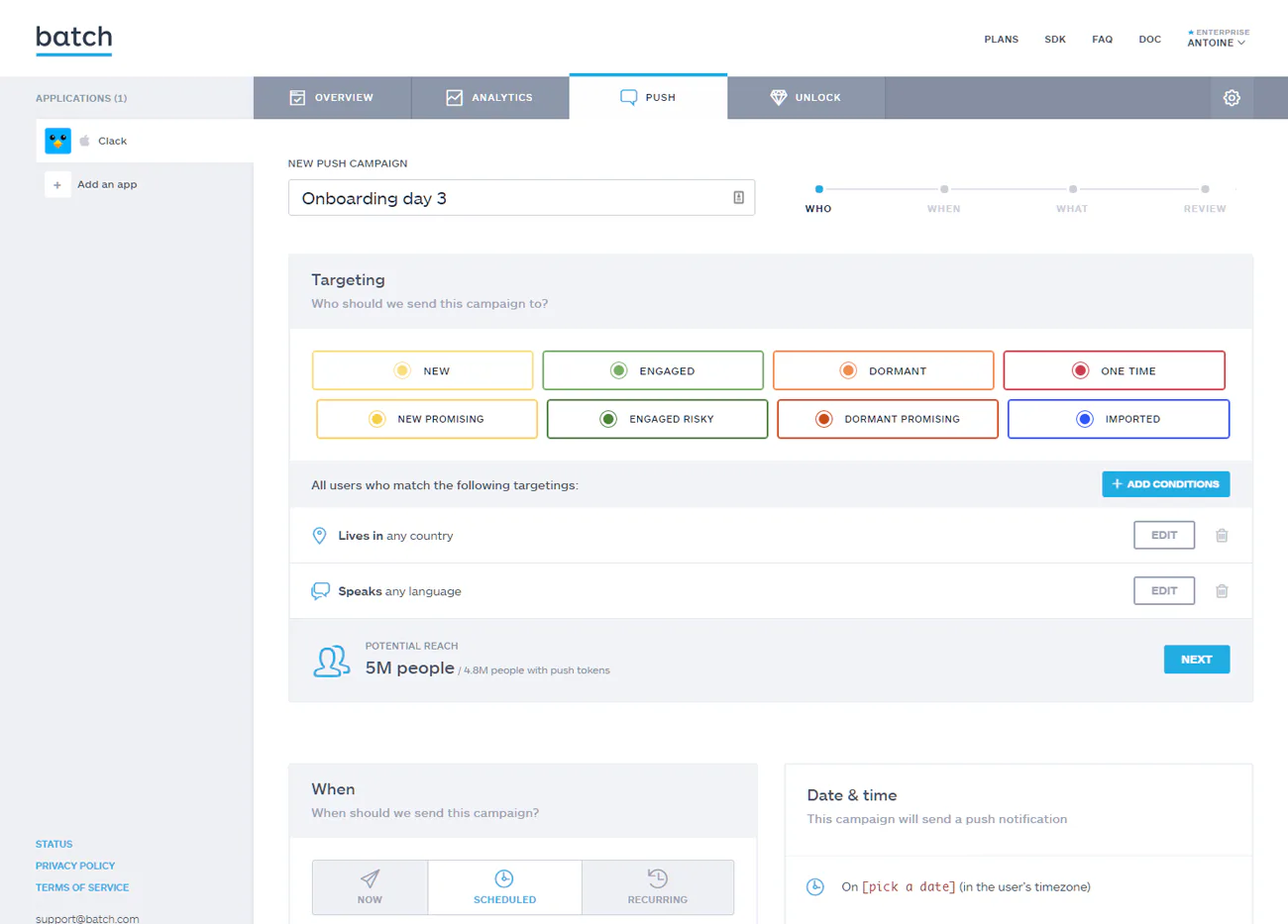
Task: Open settings gear in the tab bar
Action: pos(1232,98)
